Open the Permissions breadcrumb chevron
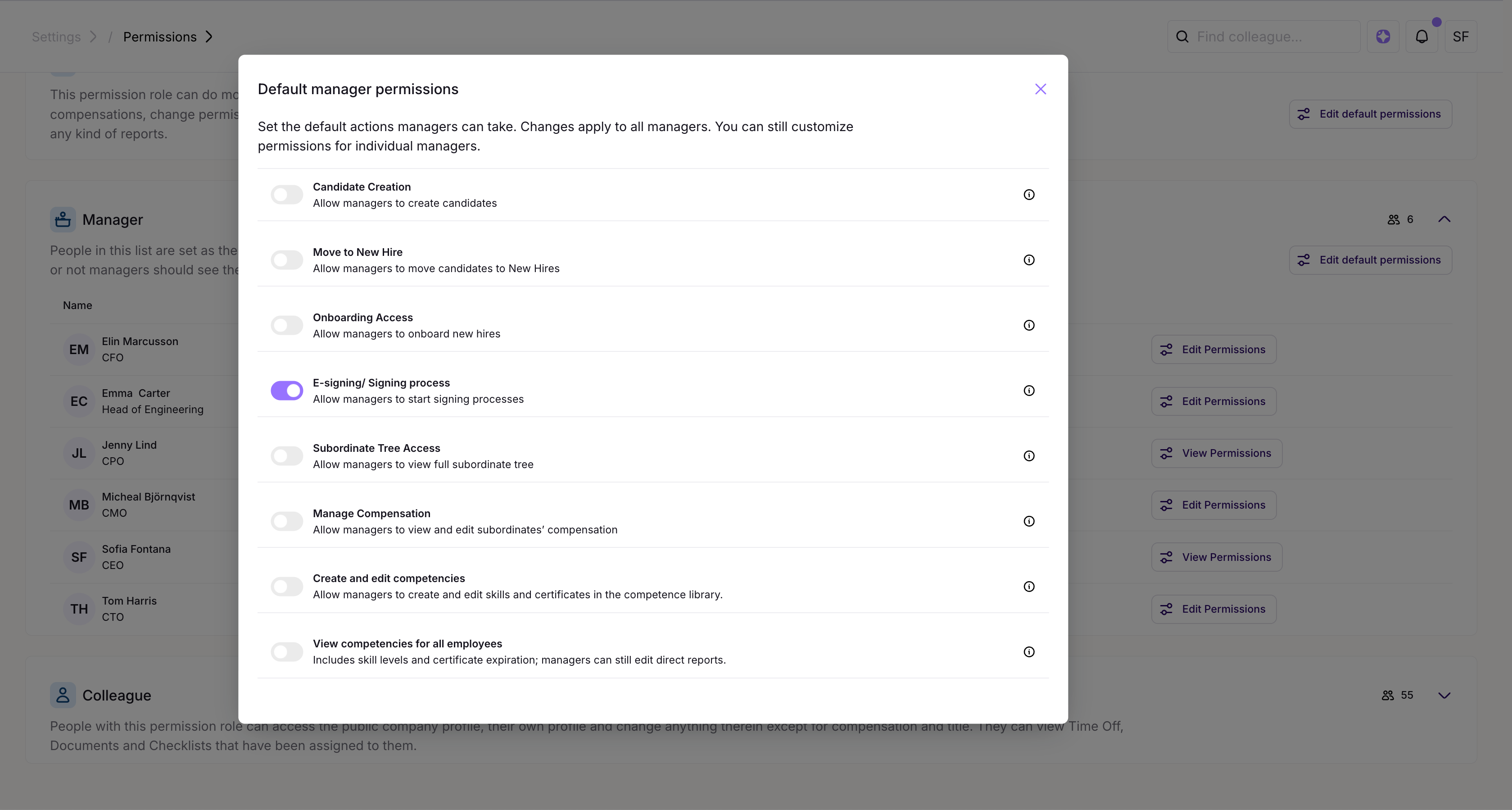Viewport: 1512px width, 810px height. 209,36
